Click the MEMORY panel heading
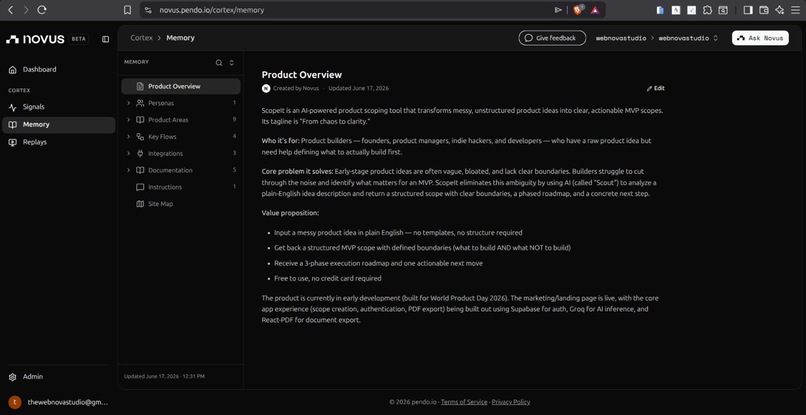The height and width of the screenshot is (415, 806). click(136, 62)
